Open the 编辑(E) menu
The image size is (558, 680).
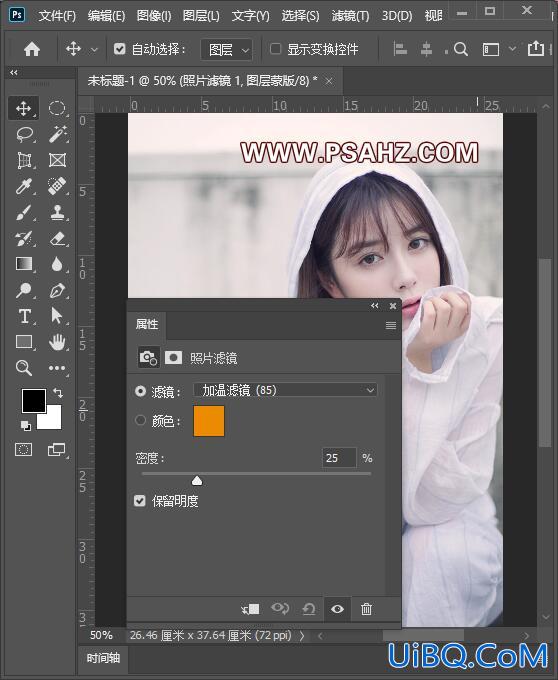tap(106, 16)
